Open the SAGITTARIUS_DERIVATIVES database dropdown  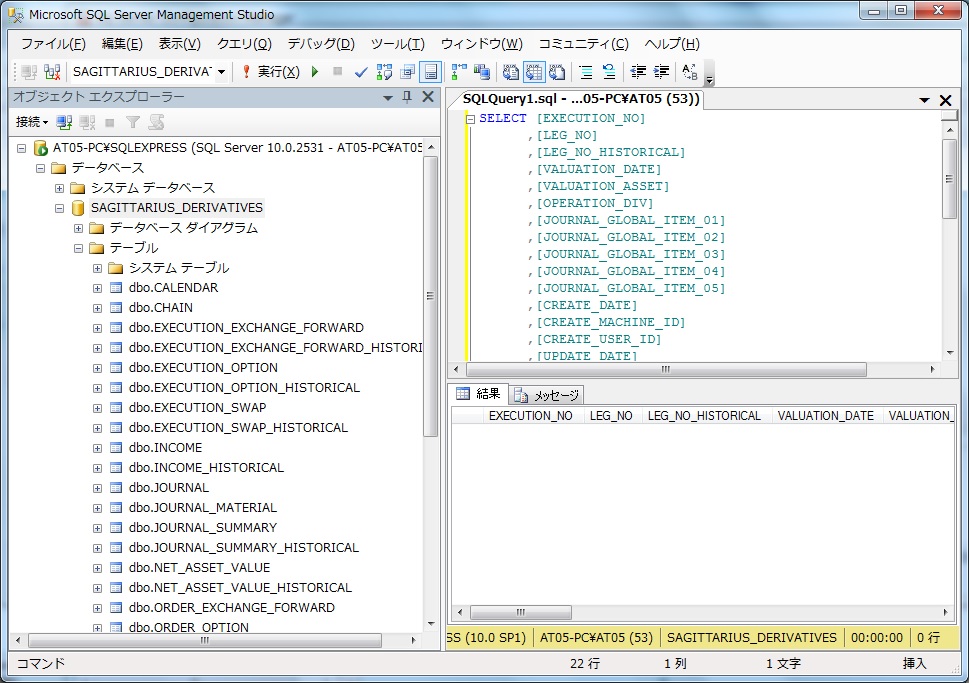(221, 72)
